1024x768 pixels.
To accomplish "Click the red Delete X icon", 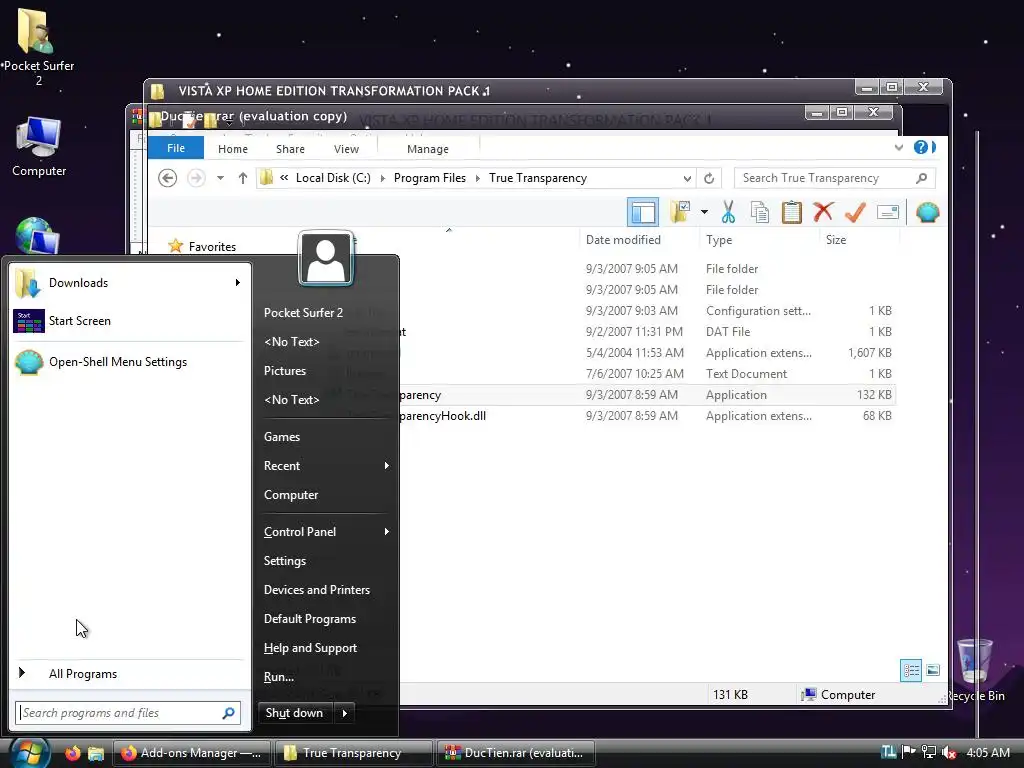I will 824,212.
